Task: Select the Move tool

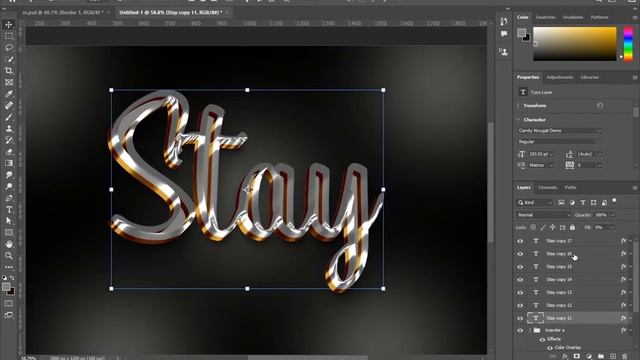Action: (9, 25)
